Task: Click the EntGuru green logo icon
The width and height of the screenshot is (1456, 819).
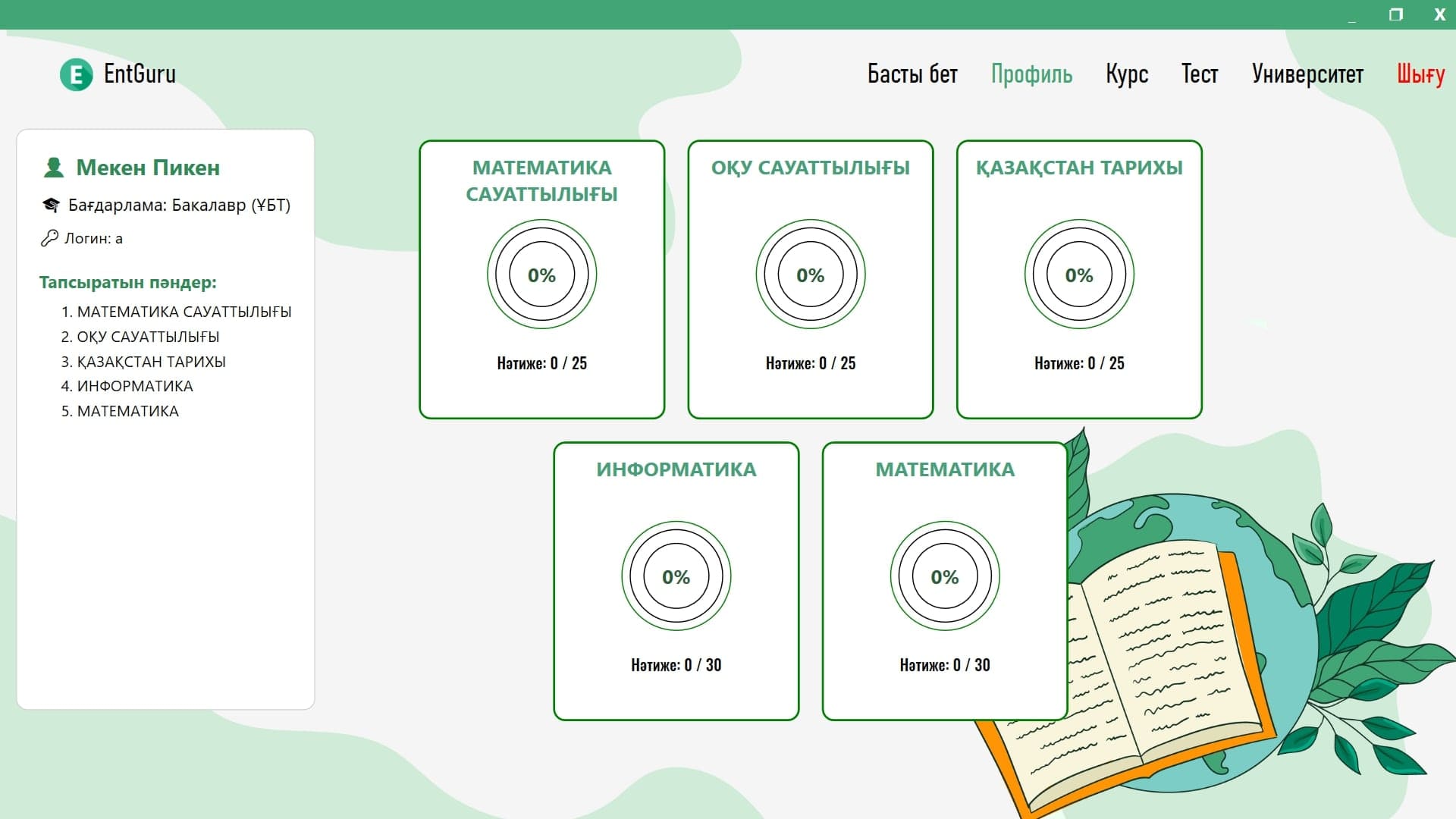Action: click(76, 74)
